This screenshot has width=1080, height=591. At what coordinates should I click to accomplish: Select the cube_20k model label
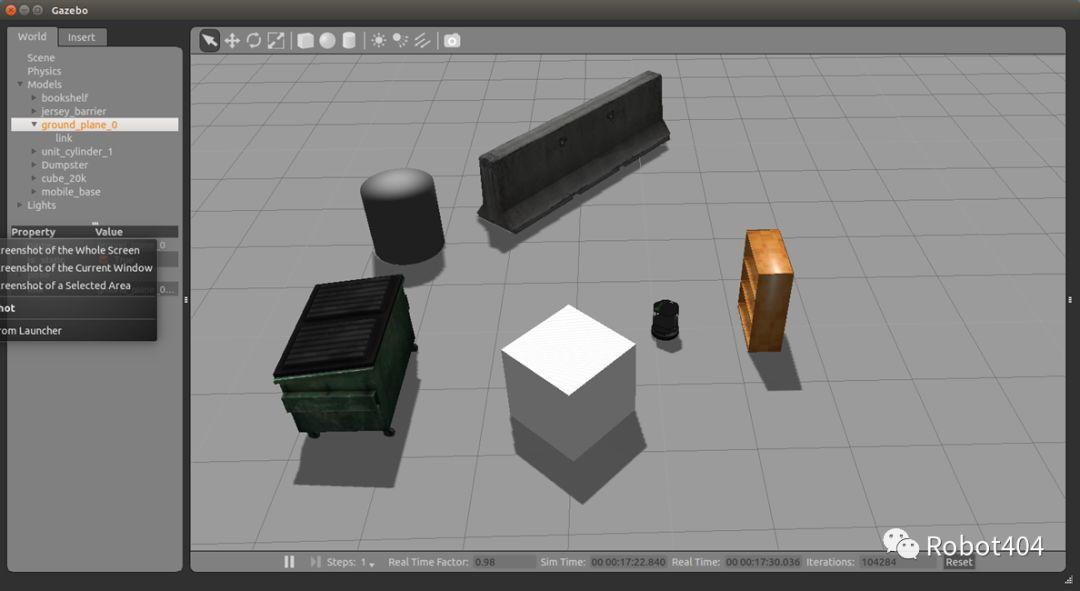(63, 178)
